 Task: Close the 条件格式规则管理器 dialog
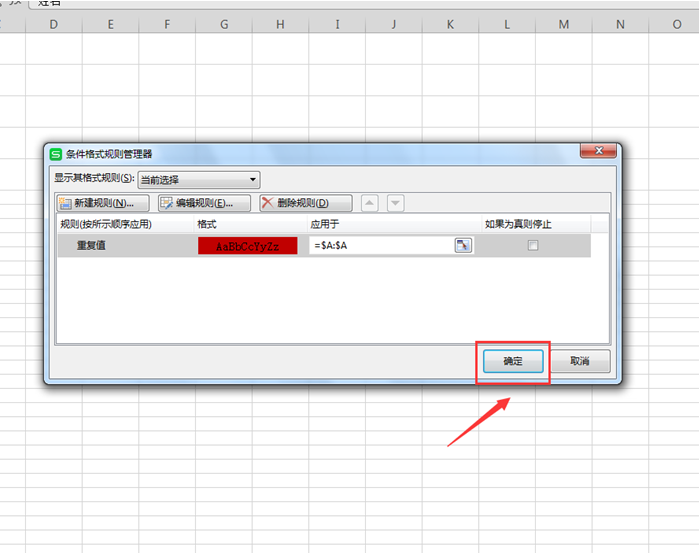(598, 151)
